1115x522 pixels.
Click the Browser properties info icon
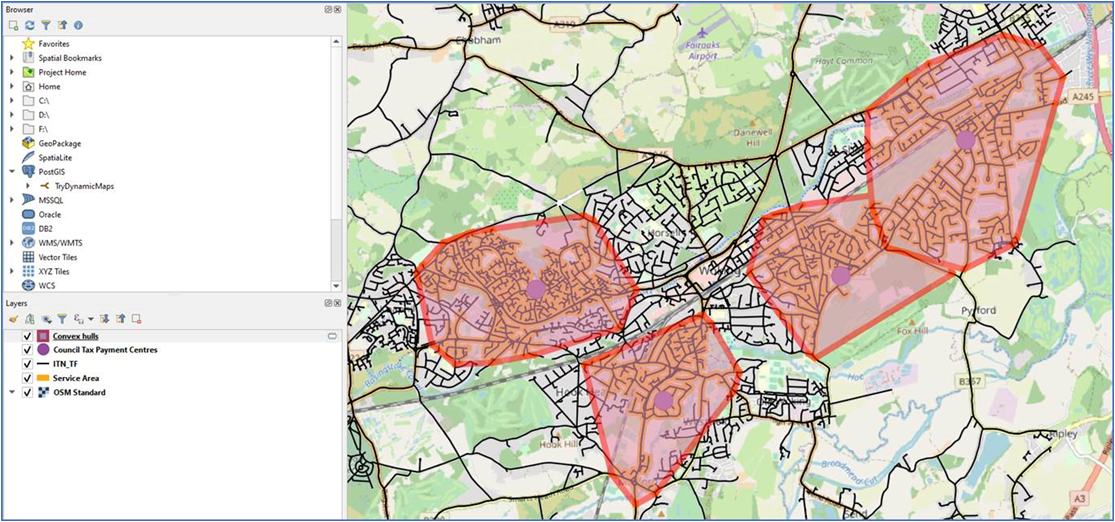coord(78,24)
